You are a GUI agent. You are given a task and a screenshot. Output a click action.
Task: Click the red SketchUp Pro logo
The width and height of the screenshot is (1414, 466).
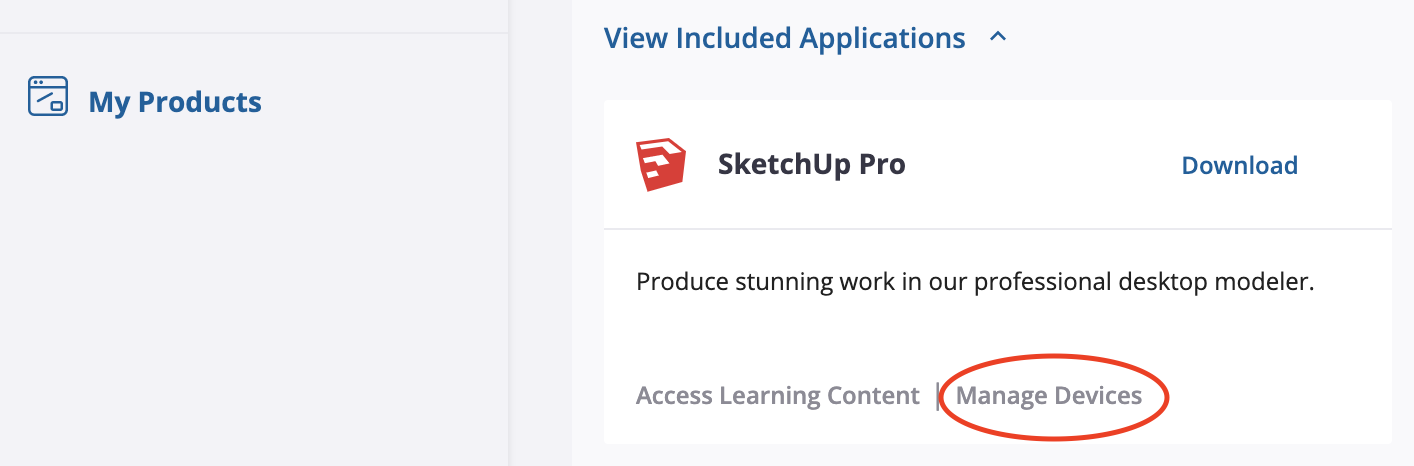pyautogui.click(x=661, y=164)
